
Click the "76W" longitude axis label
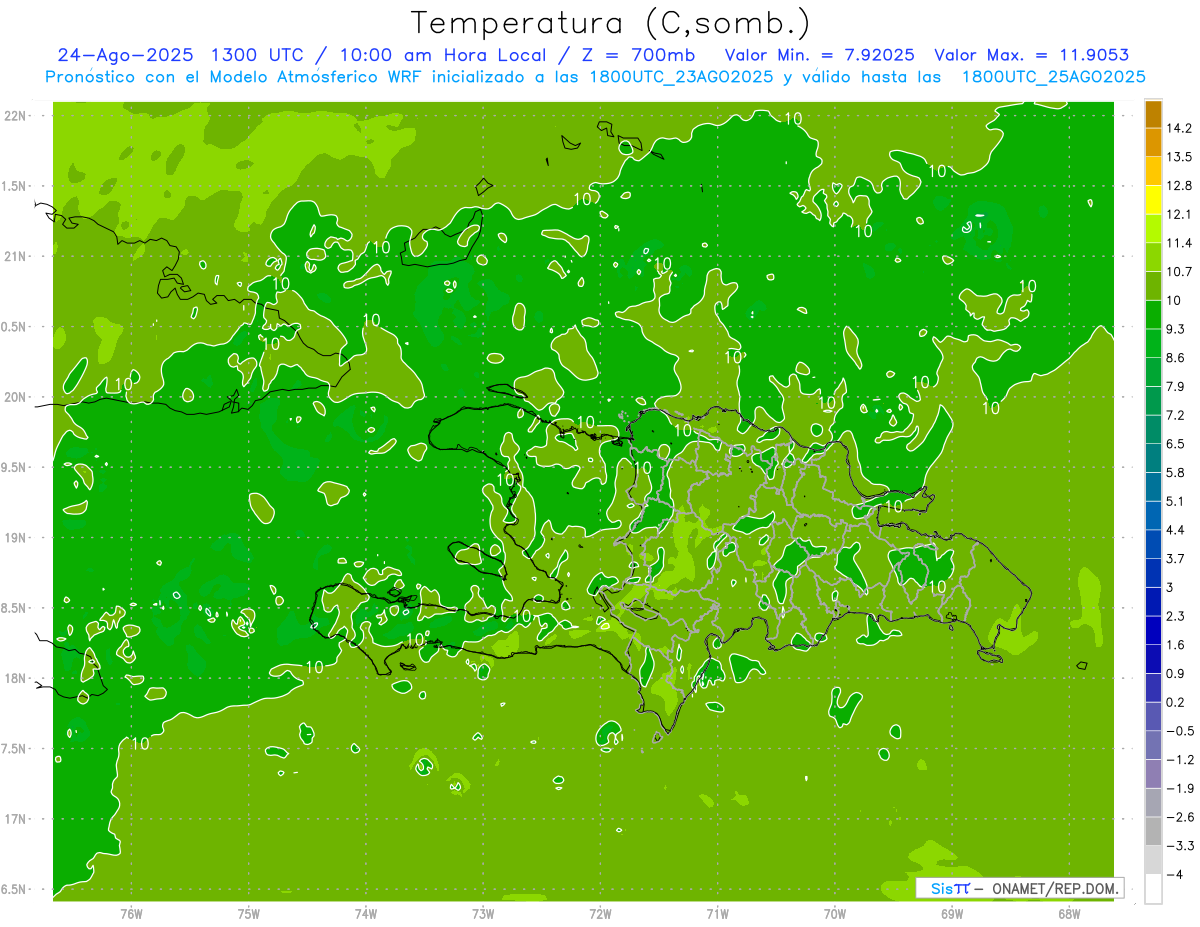pyautogui.click(x=131, y=914)
